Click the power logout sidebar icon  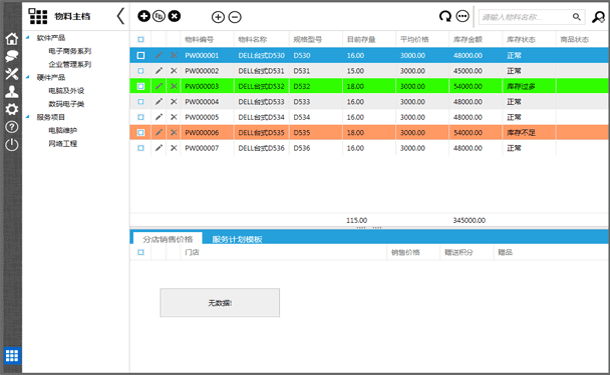click(12, 145)
